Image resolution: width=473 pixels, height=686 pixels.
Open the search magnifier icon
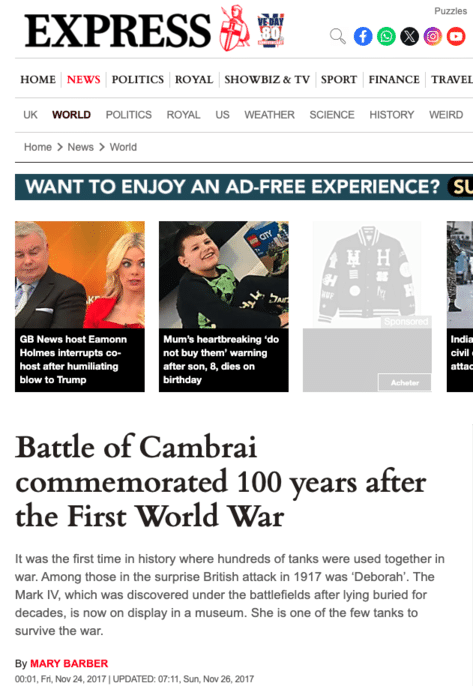pos(337,36)
